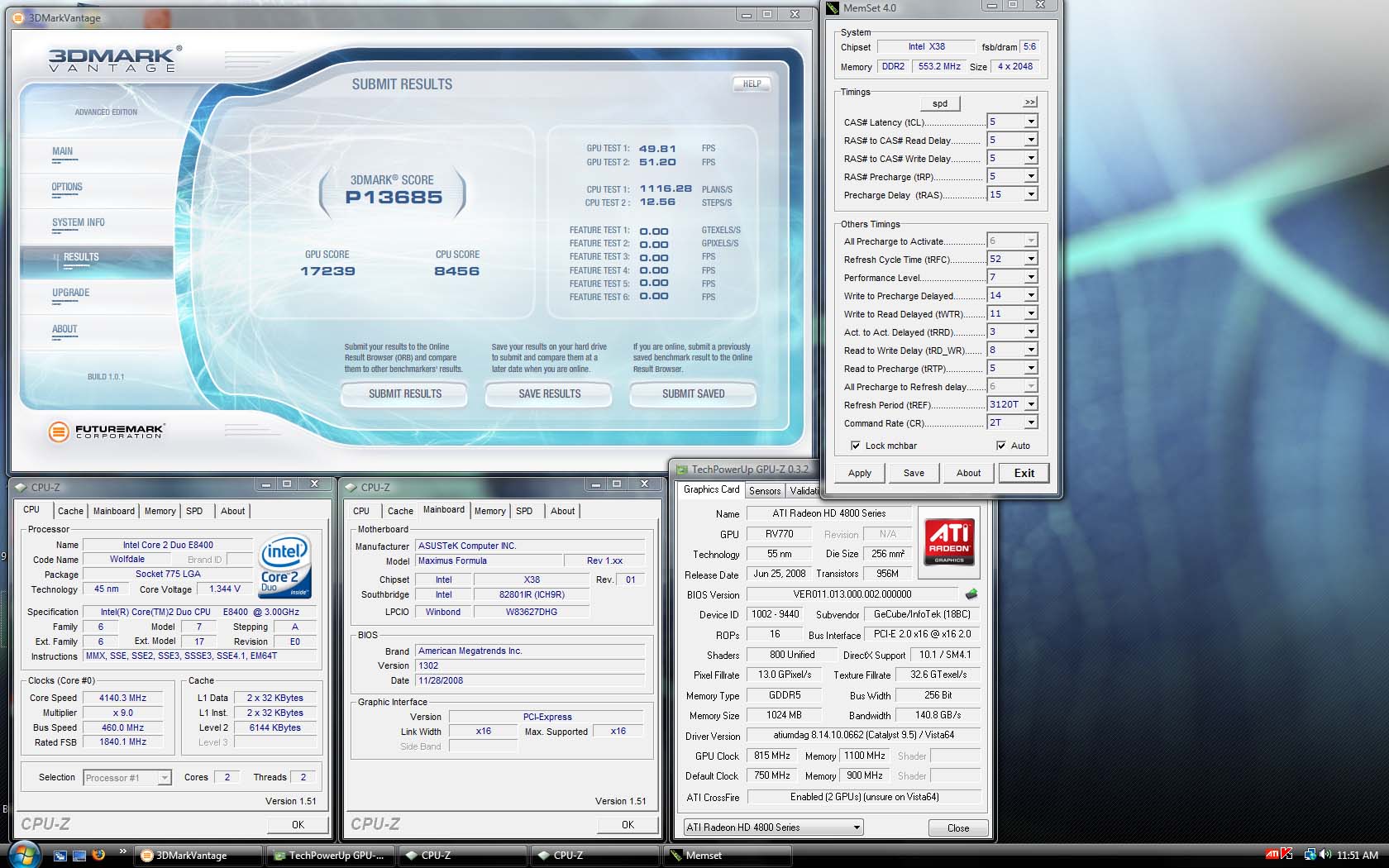Viewport: 1389px width, 868px height.
Task: Click the Intel Core 2 Duo logo
Action: tap(284, 567)
